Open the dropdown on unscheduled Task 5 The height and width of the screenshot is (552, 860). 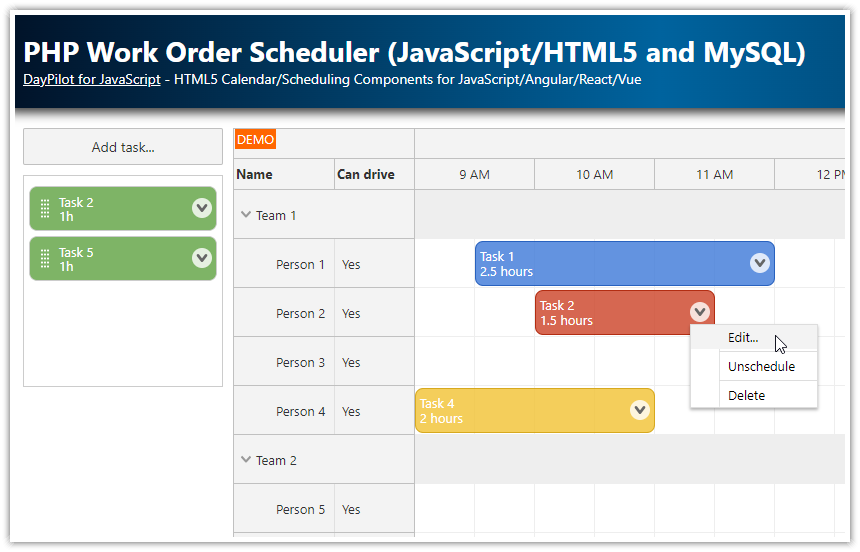click(x=202, y=258)
